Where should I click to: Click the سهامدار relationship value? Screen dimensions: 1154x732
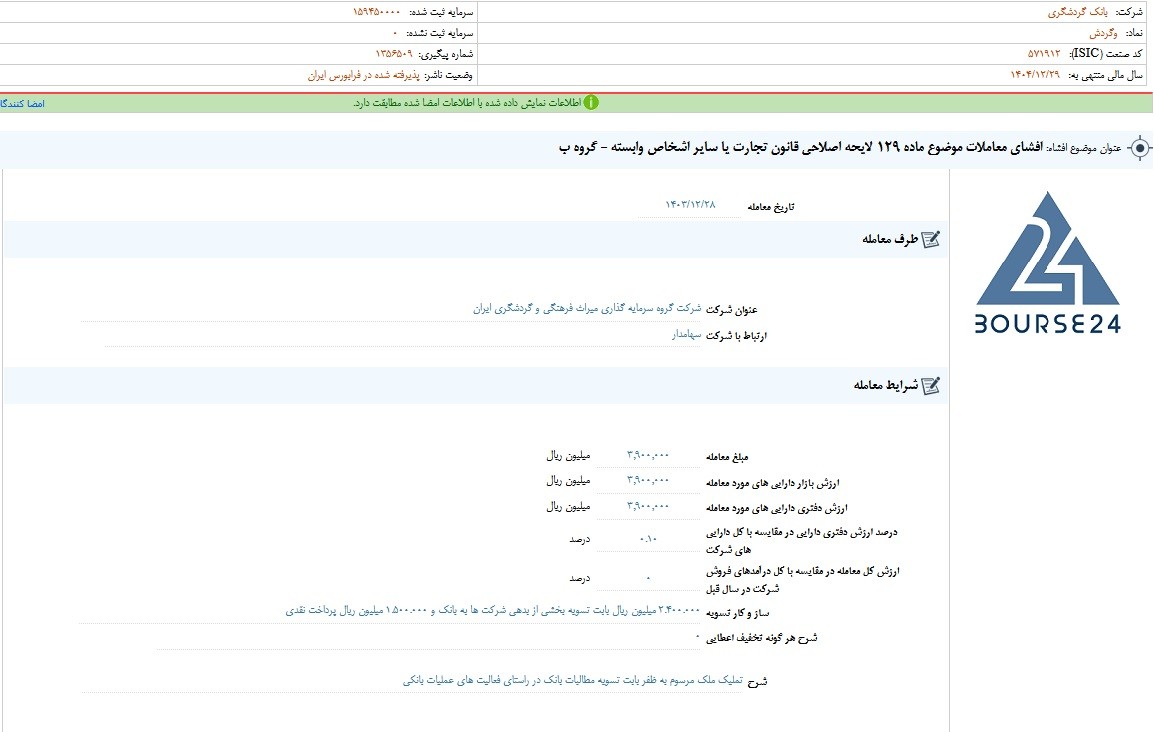pos(686,335)
